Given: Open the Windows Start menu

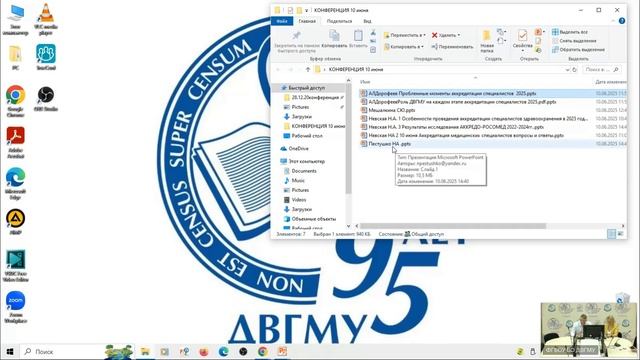Looking at the screenshot, I should 10,351.
